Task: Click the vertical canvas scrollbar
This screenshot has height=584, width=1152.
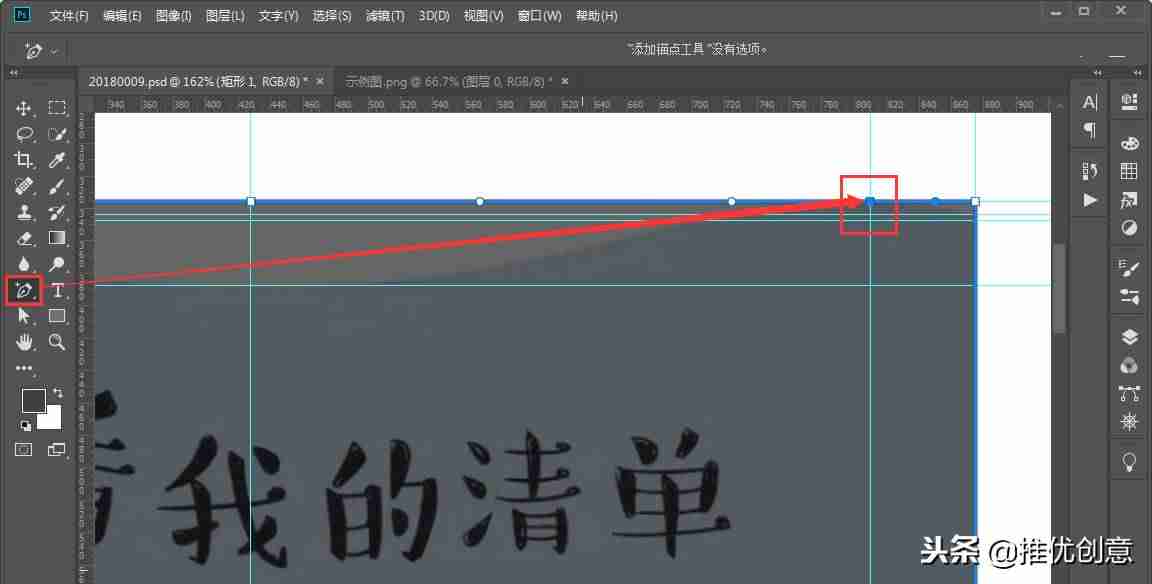Action: 1059,288
